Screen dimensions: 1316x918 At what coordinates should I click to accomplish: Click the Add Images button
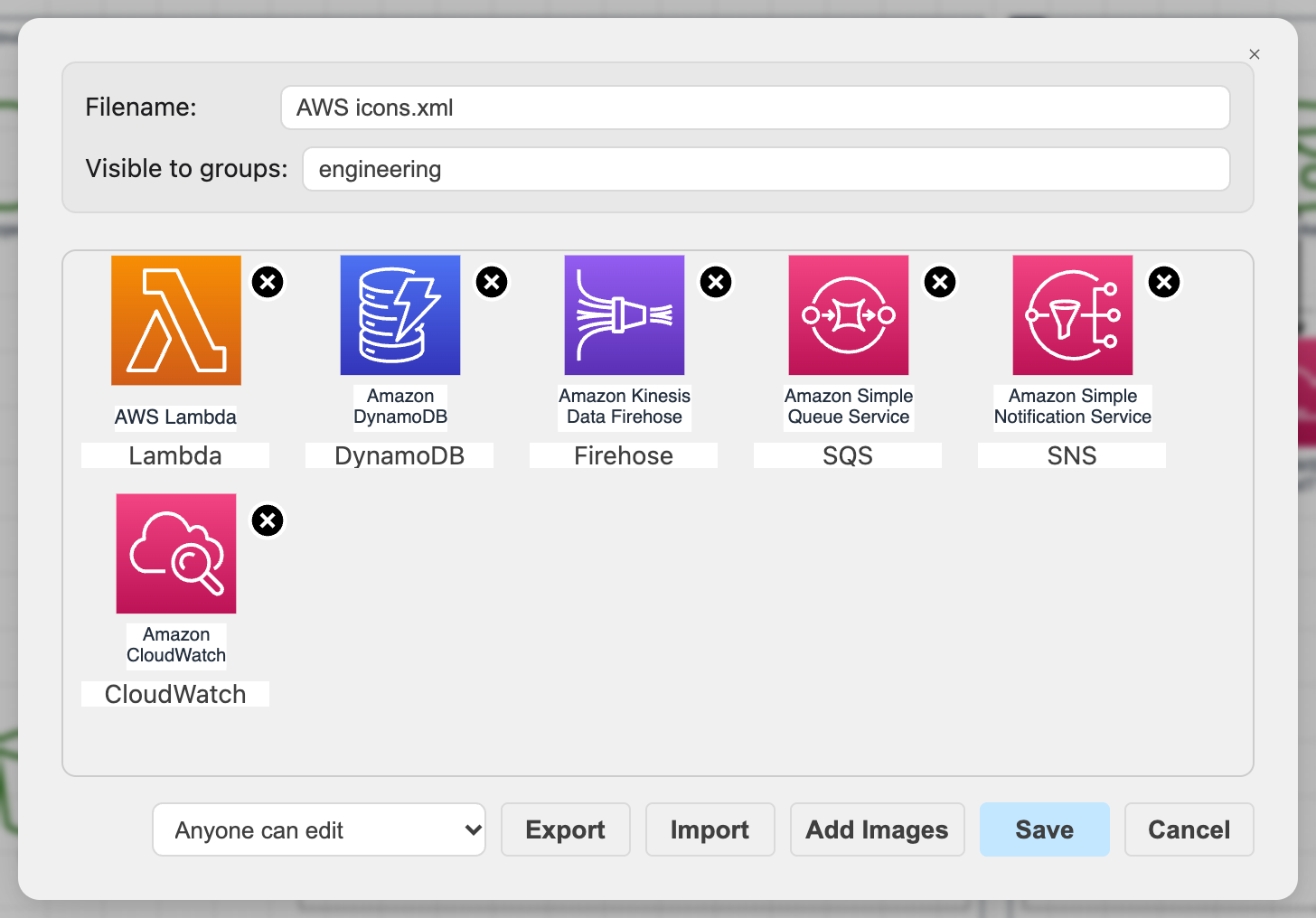coord(878,829)
